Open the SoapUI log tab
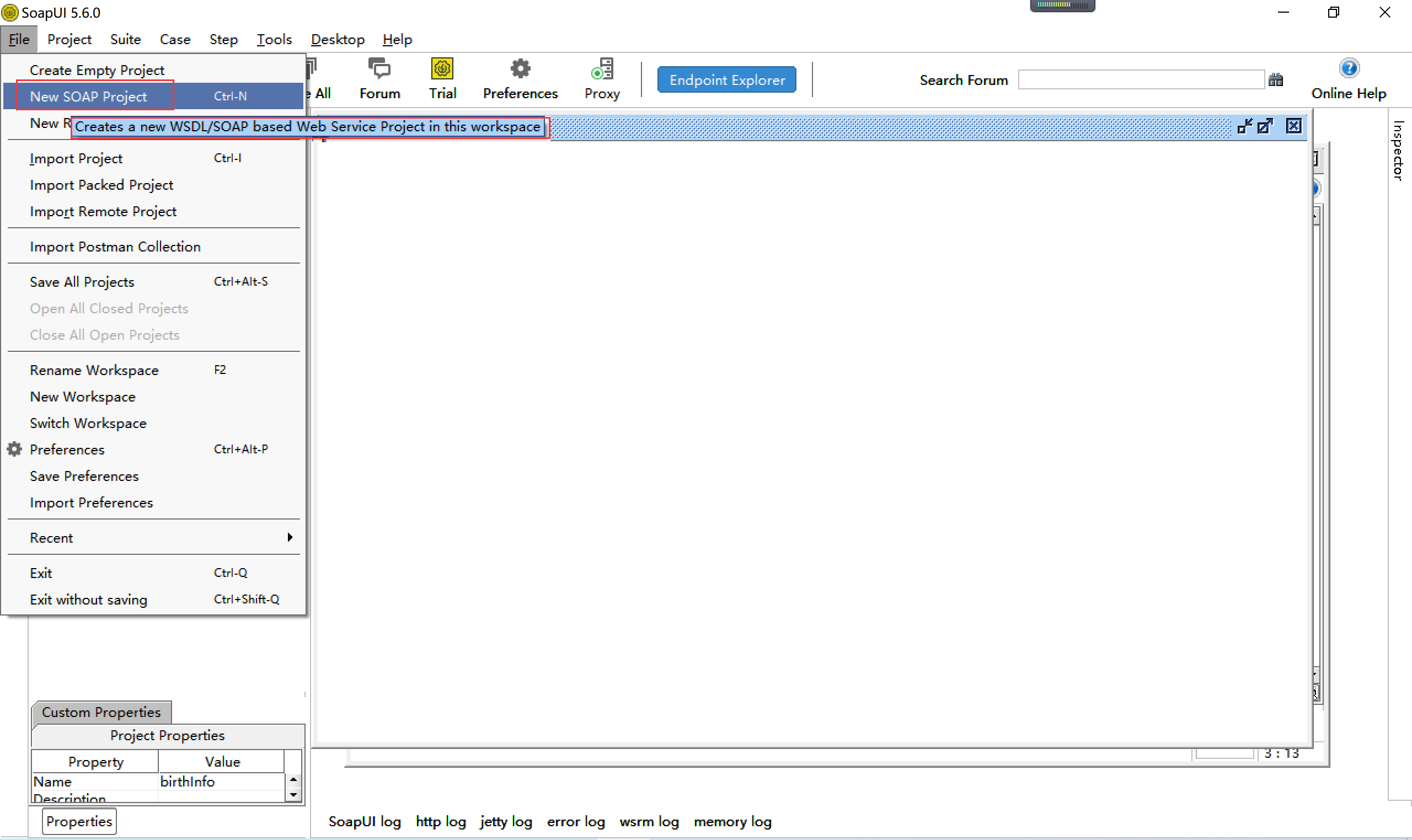The height and width of the screenshot is (840, 1412). click(365, 821)
